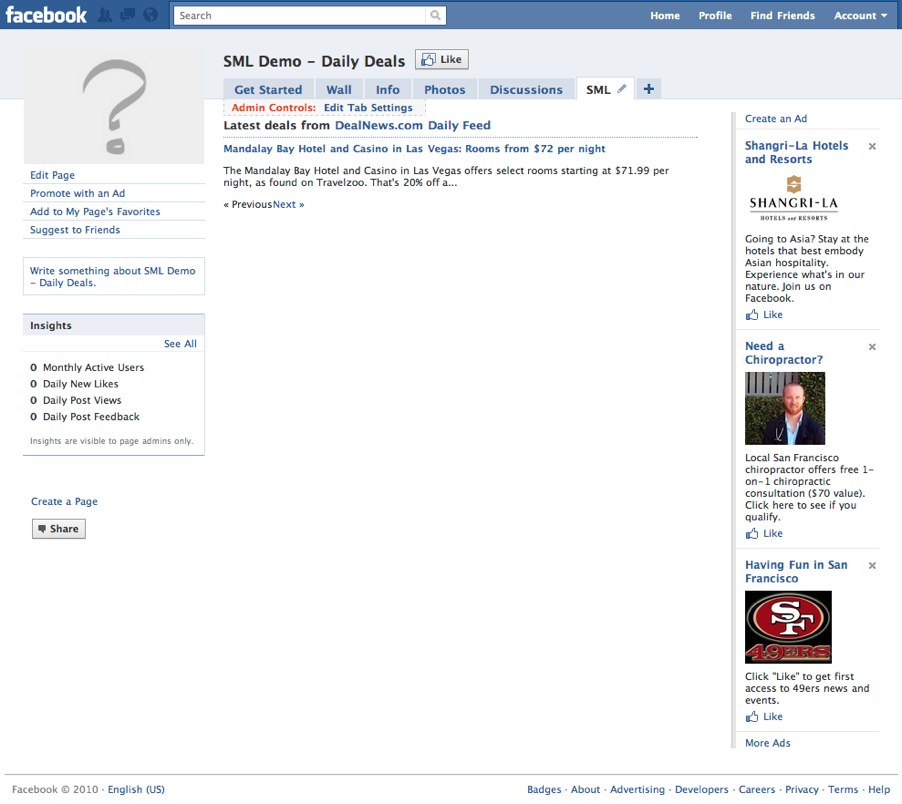The height and width of the screenshot is (804, 902).
Task: Open Developers footer link
Action: tap(702, 790)
